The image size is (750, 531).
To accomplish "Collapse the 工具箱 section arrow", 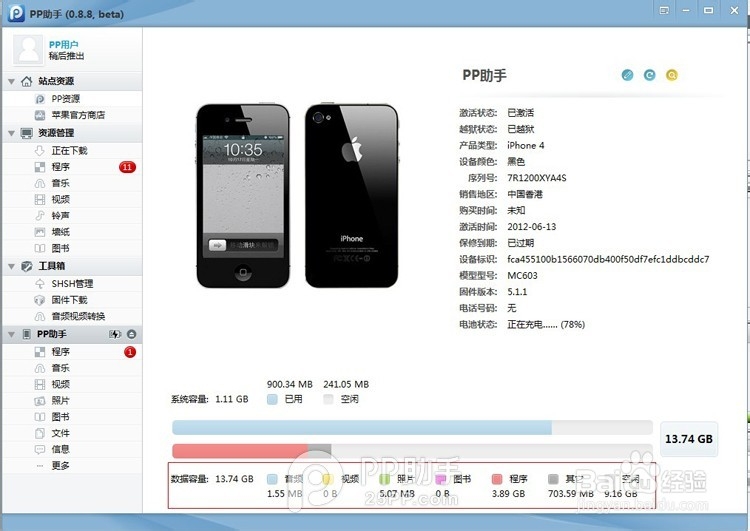I will point(11,266).
